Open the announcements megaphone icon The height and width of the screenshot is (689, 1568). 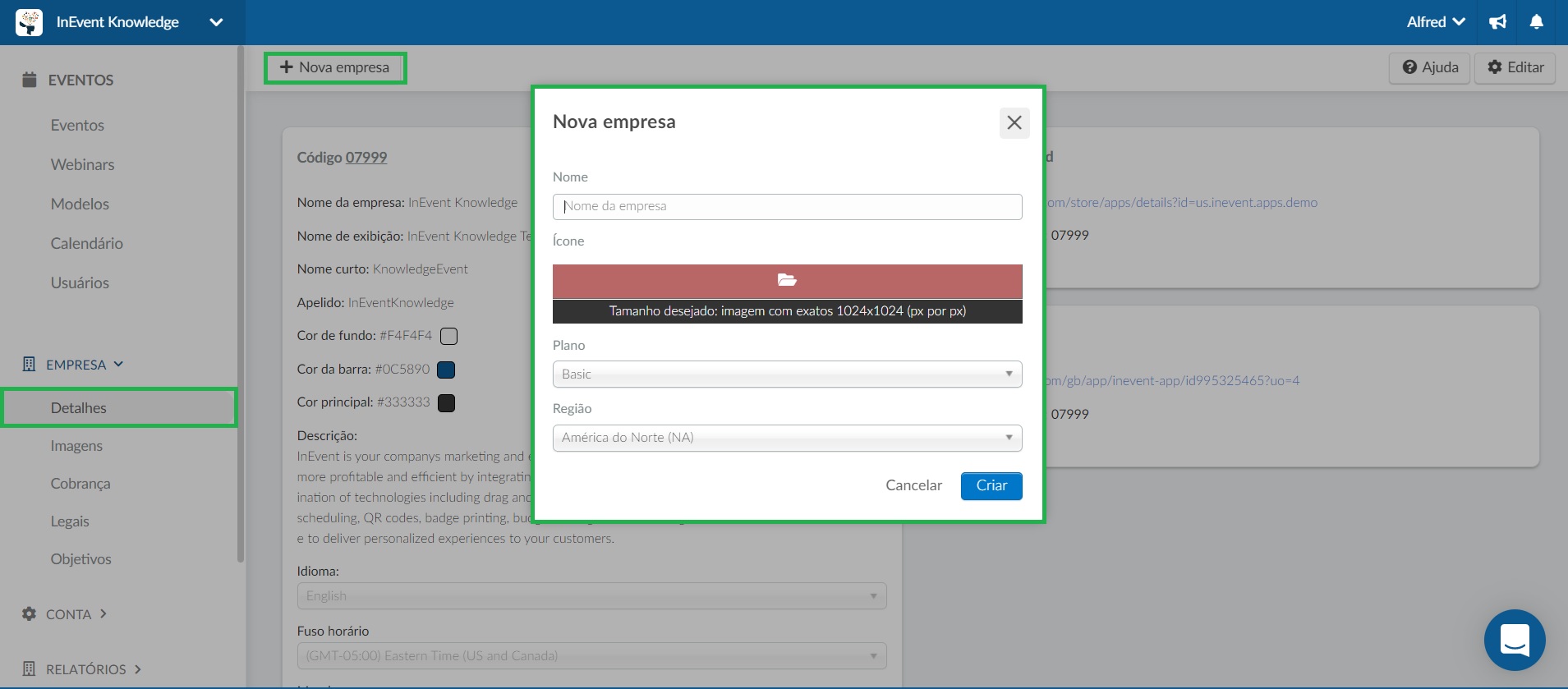pos(1497,22)
